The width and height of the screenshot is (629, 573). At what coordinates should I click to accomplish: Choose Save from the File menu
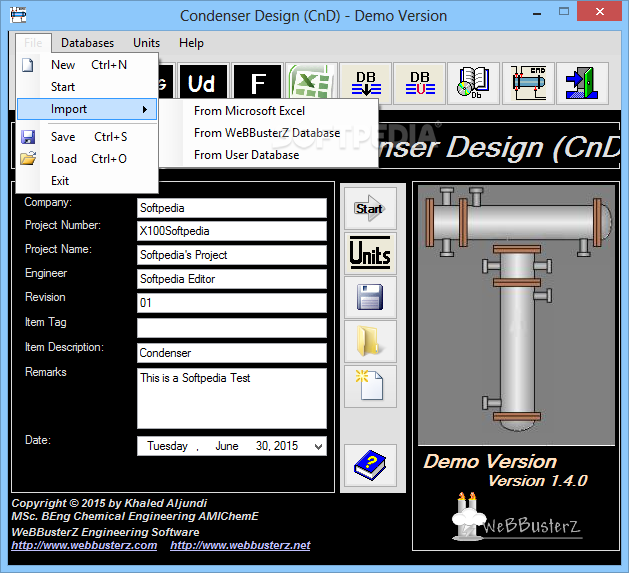click(x=87, y=137)
